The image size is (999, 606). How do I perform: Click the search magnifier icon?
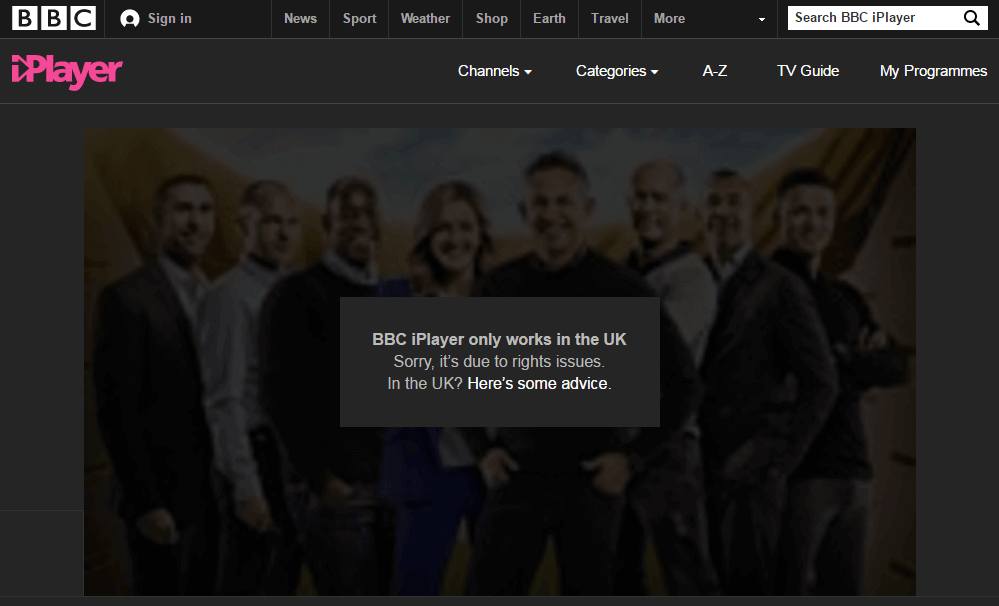972,18
